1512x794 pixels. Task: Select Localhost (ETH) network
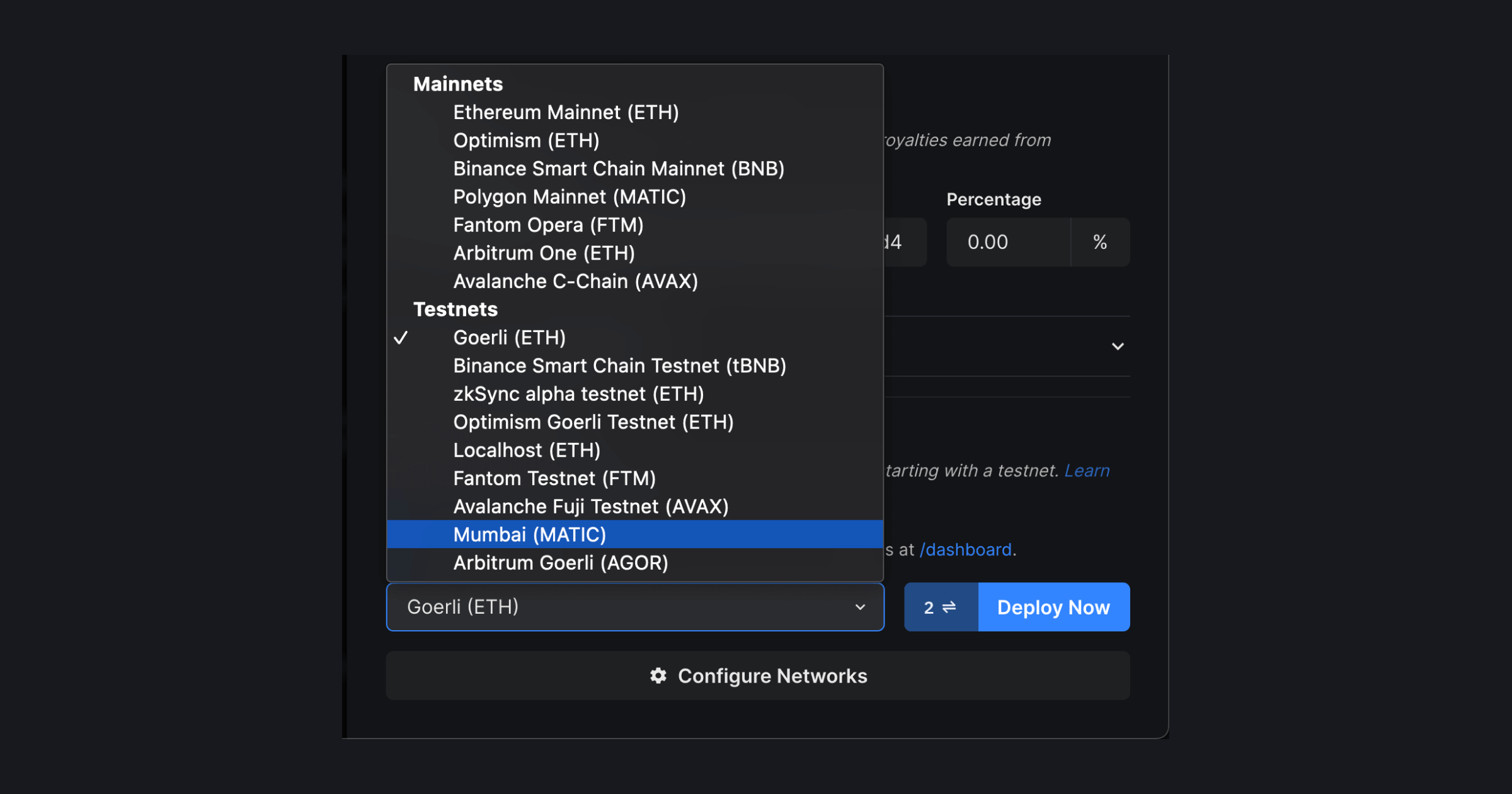(527, 449)
